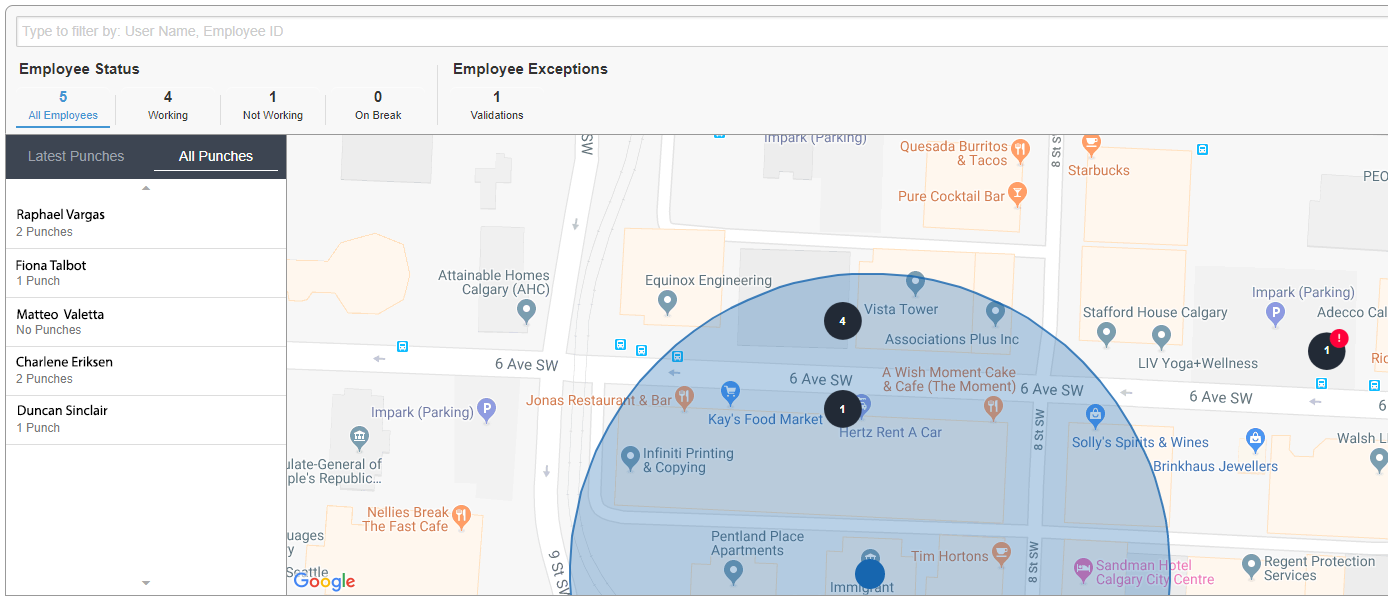1388x600 pixels.
Task: Click the punch cluster marker showing 4
Action: pyautogui.click(x=843, y=321)
